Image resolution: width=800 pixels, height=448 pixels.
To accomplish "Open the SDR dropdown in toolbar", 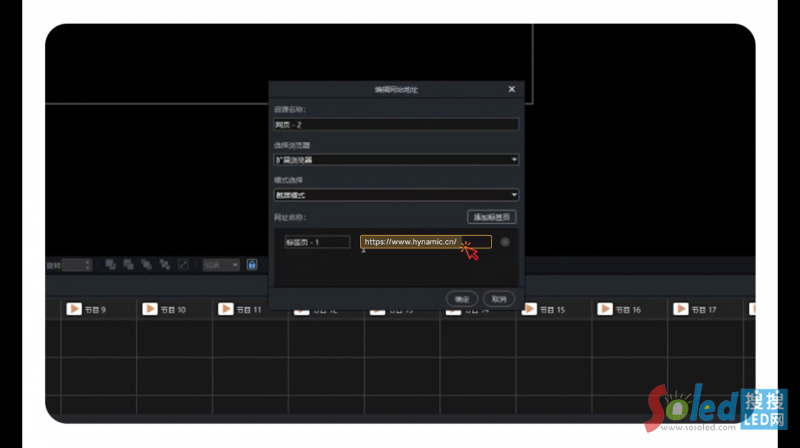I will click(x=220, y=265).
